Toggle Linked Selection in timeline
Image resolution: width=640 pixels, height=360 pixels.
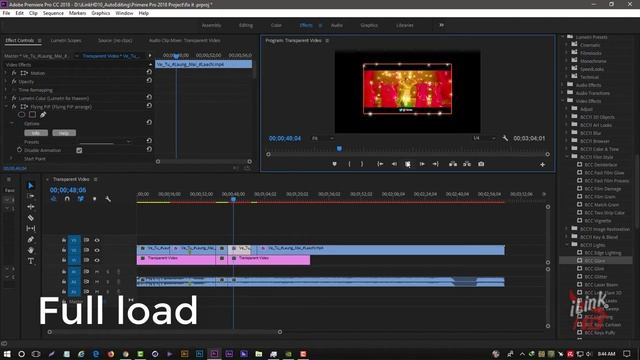click(81, 199)
